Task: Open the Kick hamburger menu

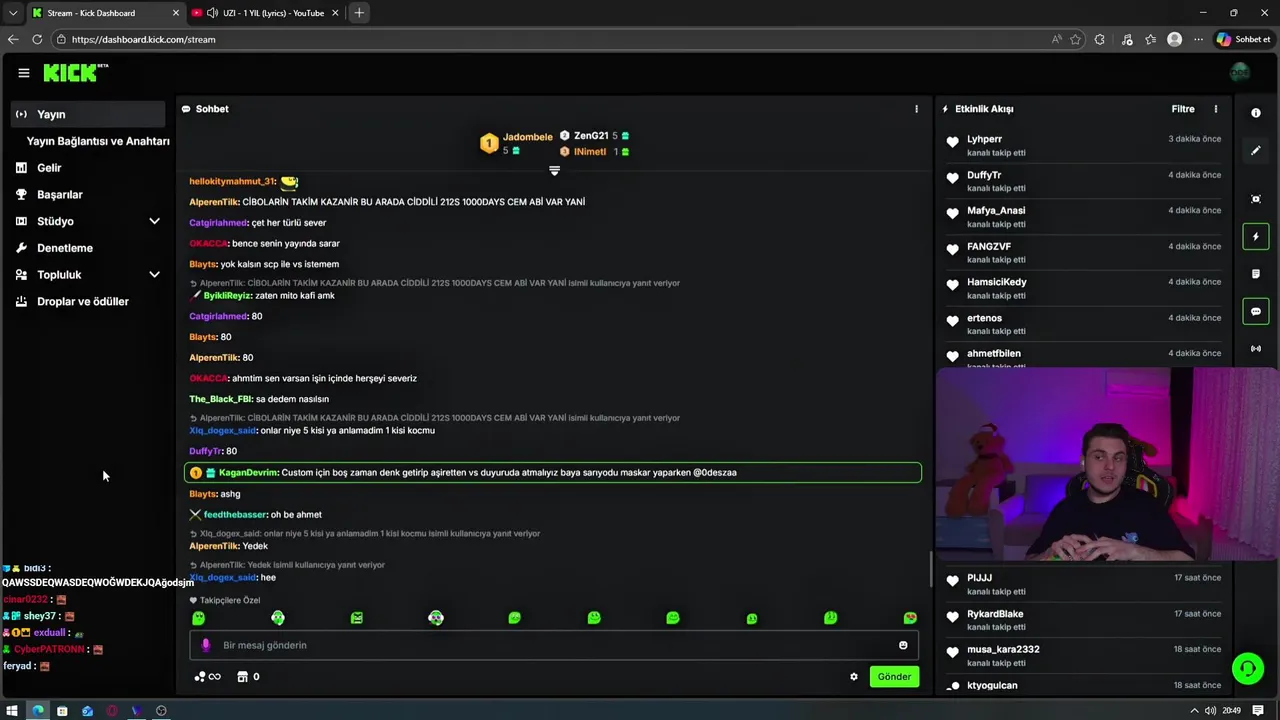Action: coord(24,73)
